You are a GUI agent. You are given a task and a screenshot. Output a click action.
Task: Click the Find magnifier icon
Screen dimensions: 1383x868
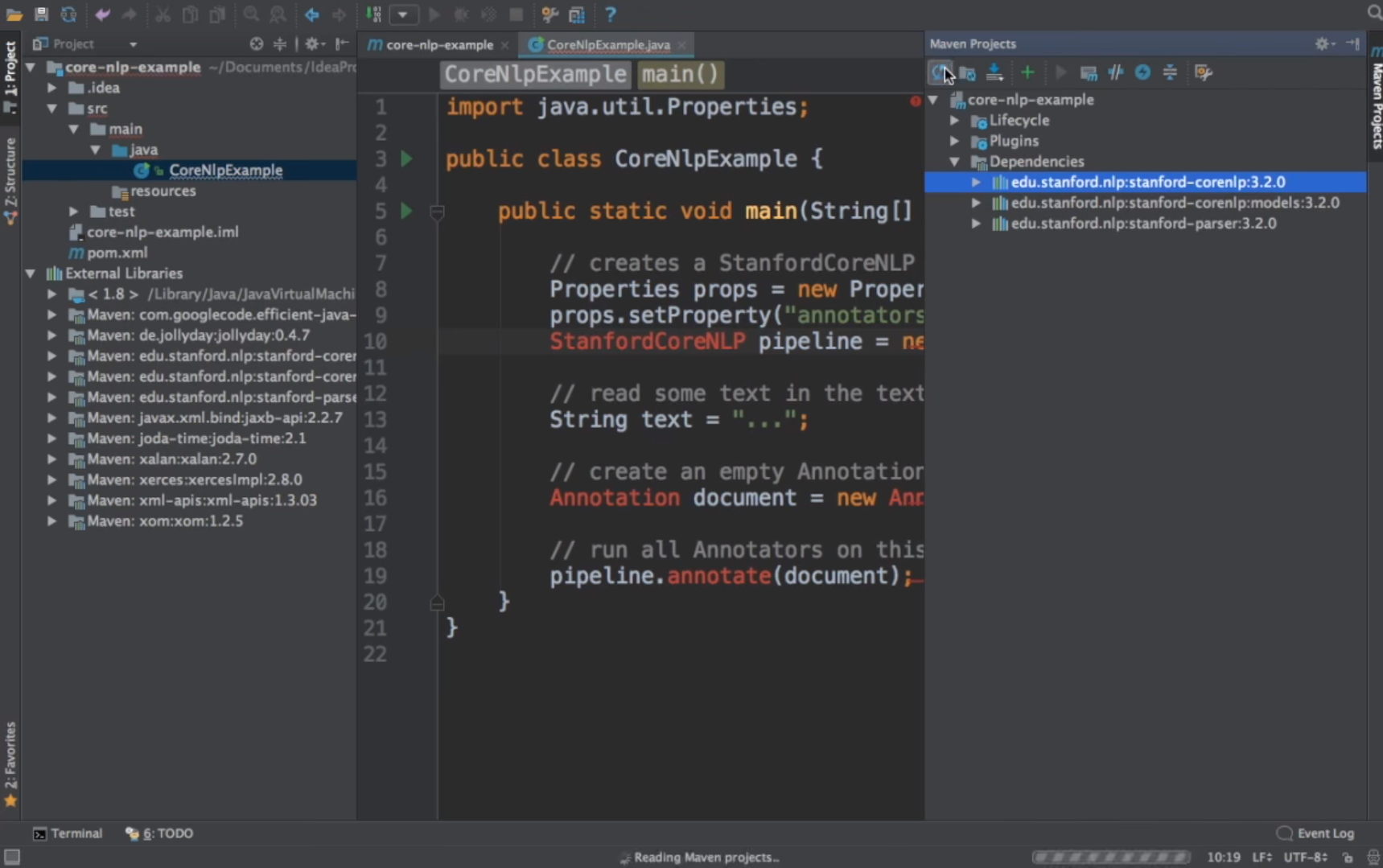(251, 14)
